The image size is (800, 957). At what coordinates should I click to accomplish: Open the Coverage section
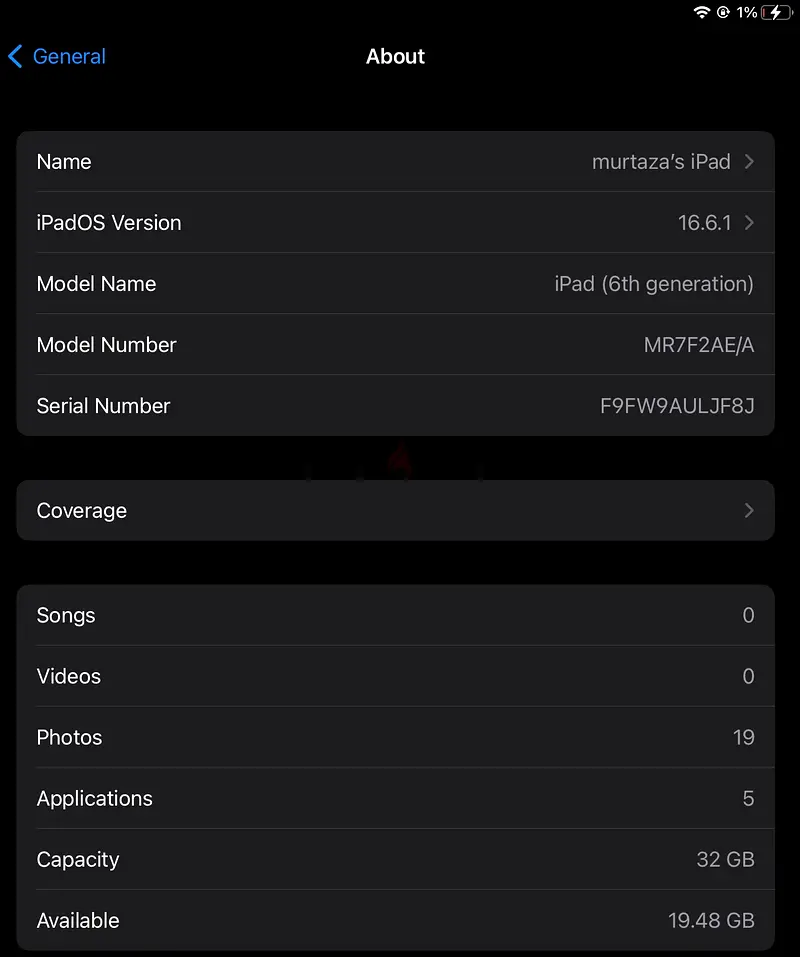tap(395, 510)
